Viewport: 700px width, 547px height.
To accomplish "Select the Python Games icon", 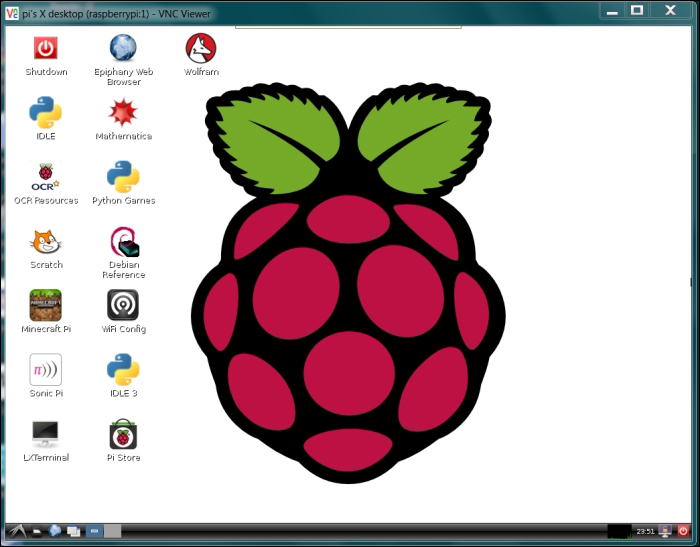I will [x=123, y=177].
